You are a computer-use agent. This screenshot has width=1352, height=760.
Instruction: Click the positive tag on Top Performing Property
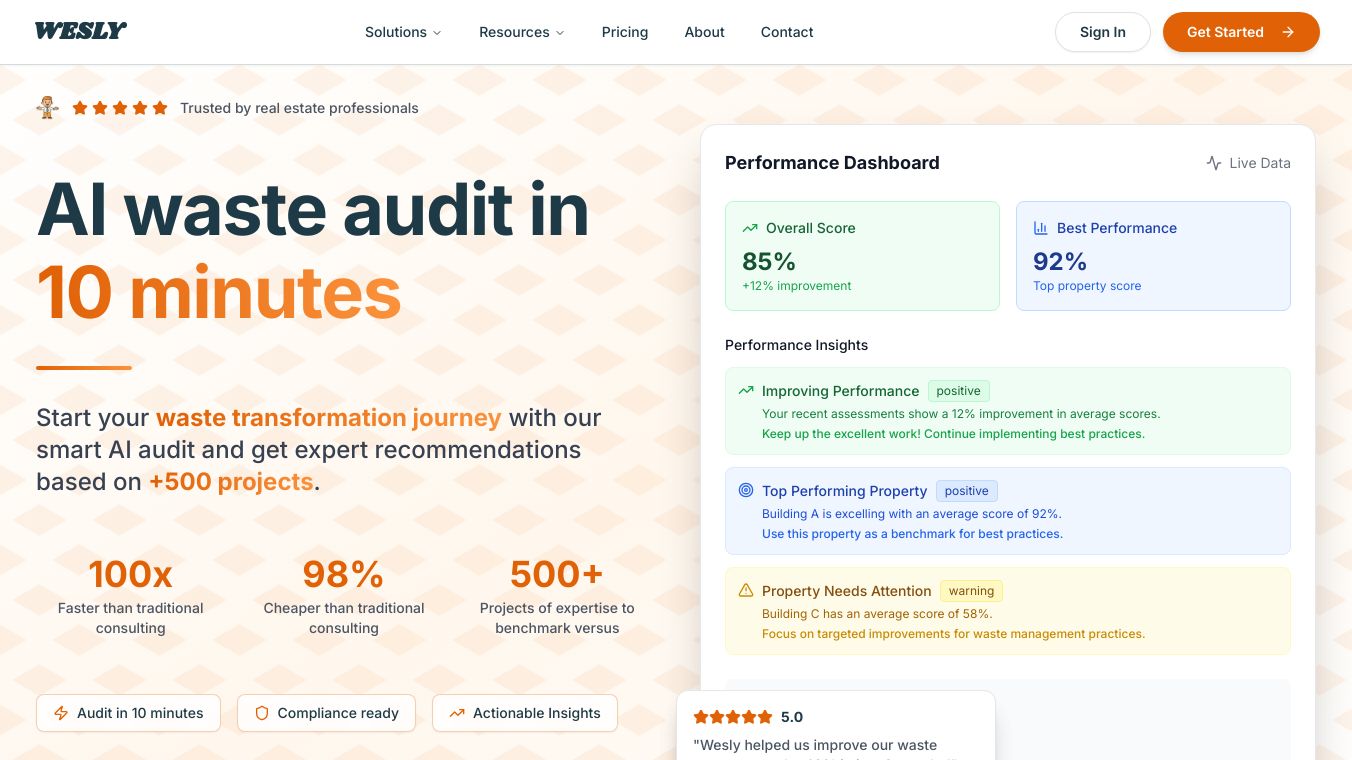[x=967, y=491]
